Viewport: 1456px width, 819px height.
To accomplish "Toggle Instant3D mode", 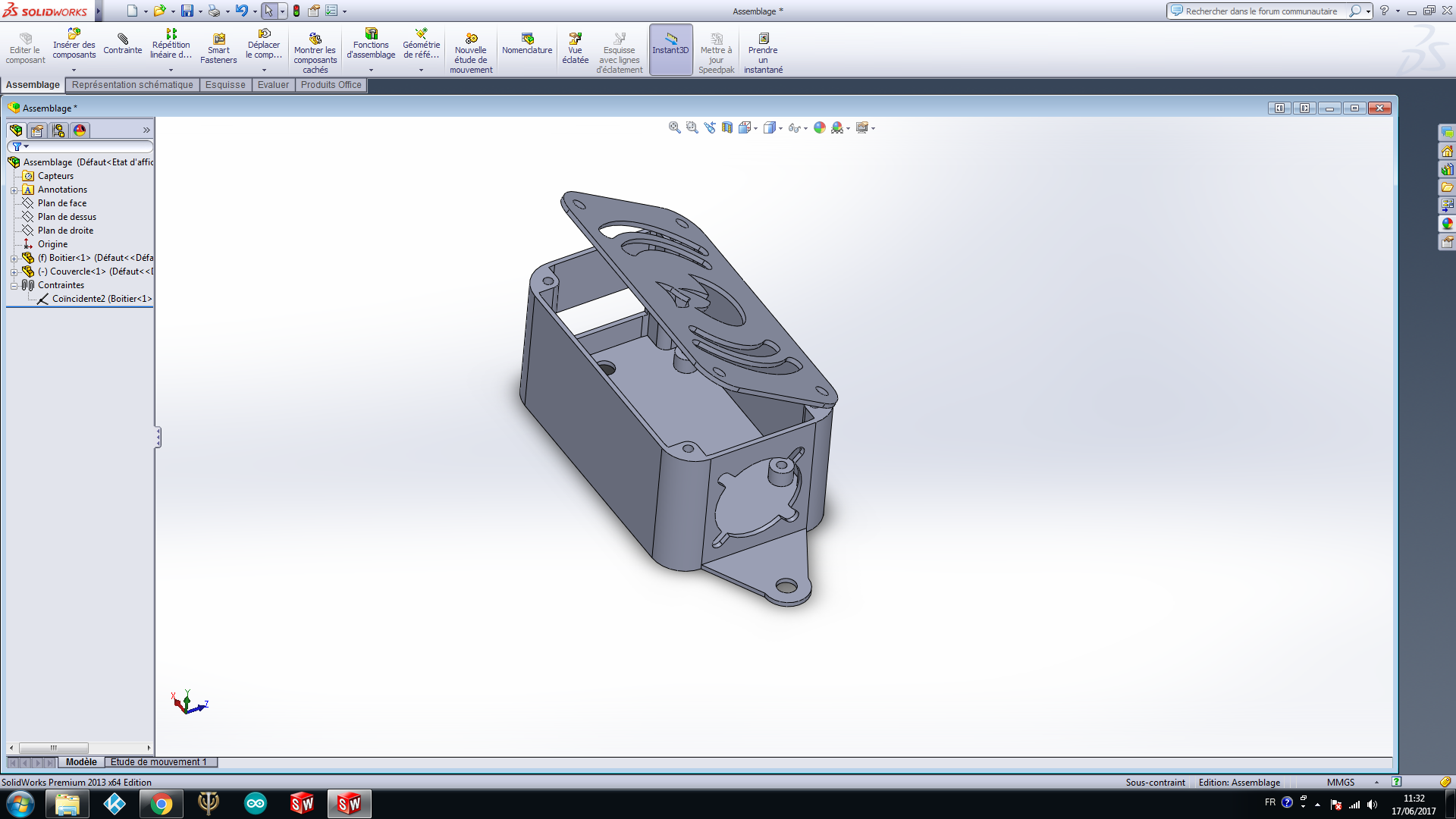I will (670, 49).
